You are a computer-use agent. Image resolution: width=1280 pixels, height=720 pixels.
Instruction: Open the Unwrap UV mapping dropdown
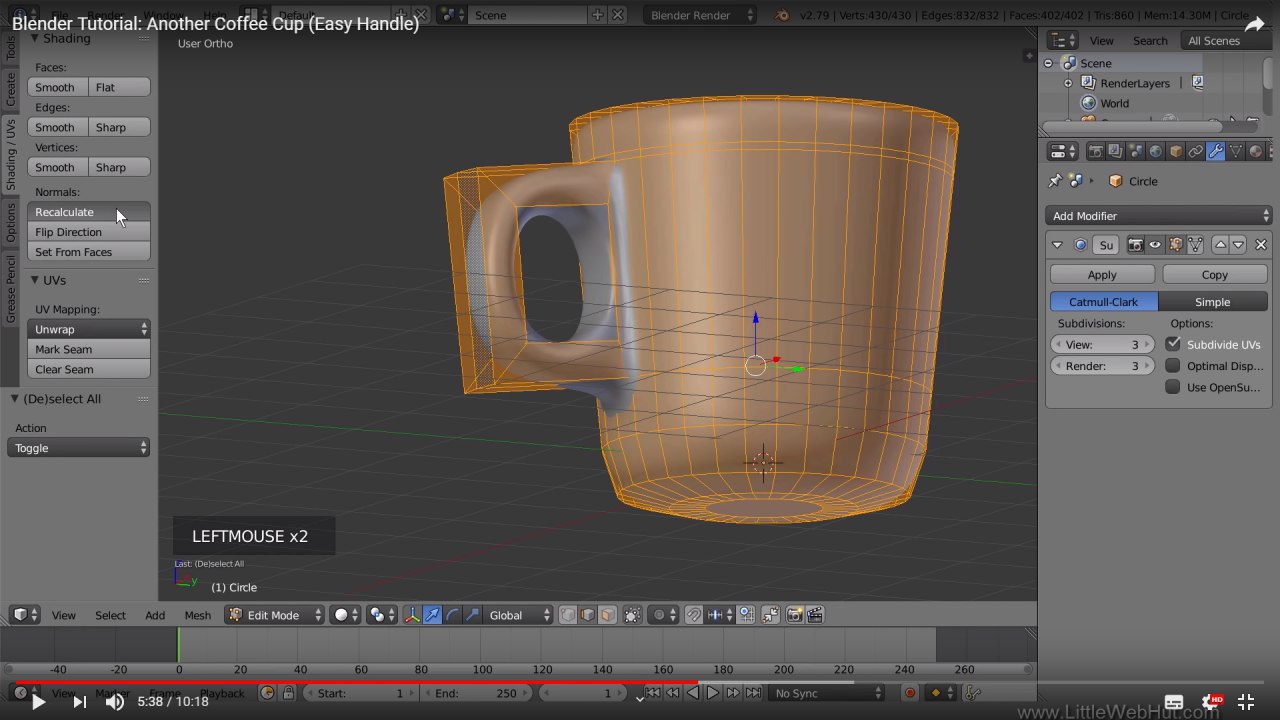click(x=88, y=329)
